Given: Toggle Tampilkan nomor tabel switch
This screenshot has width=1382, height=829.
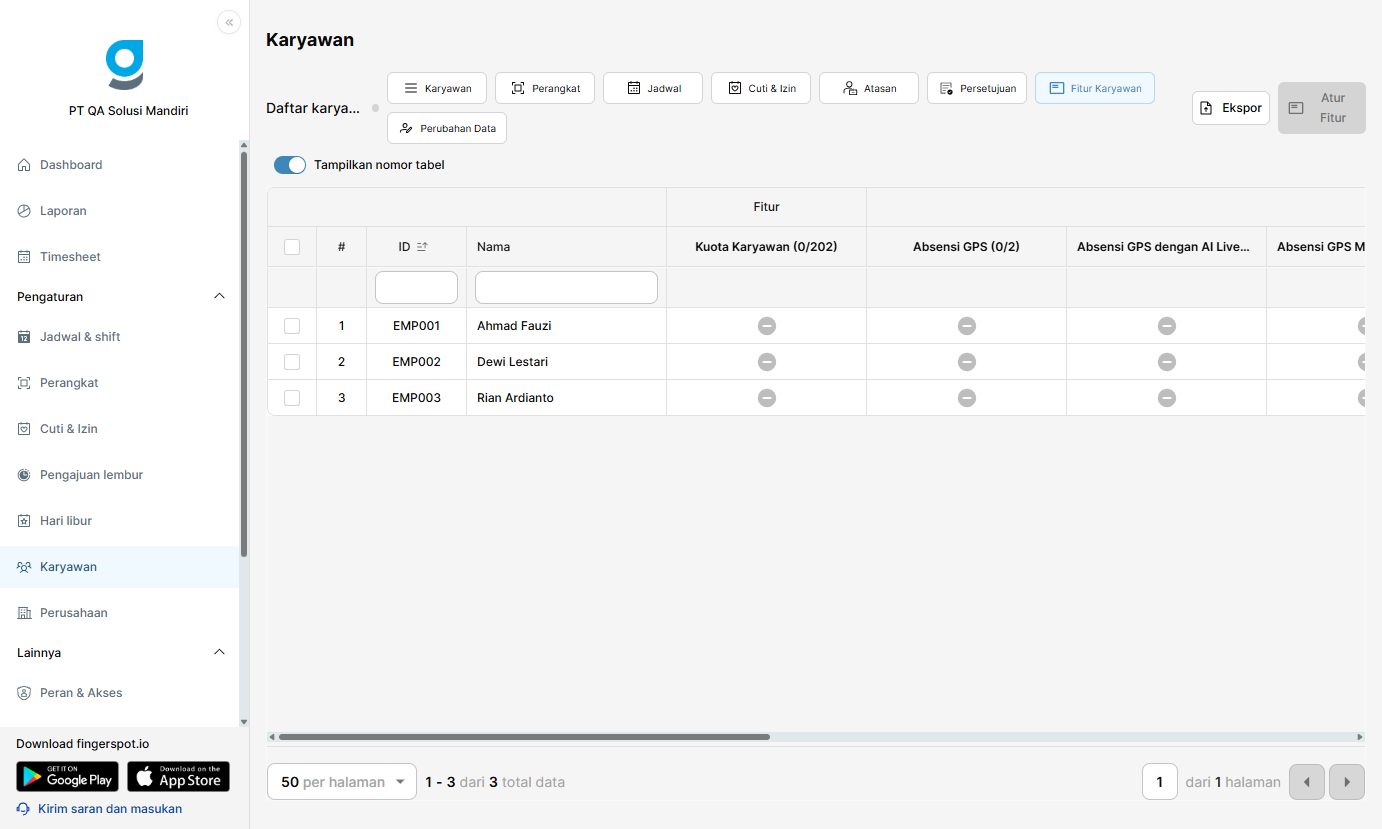Looking at the screenshot, I should [290, 165].
